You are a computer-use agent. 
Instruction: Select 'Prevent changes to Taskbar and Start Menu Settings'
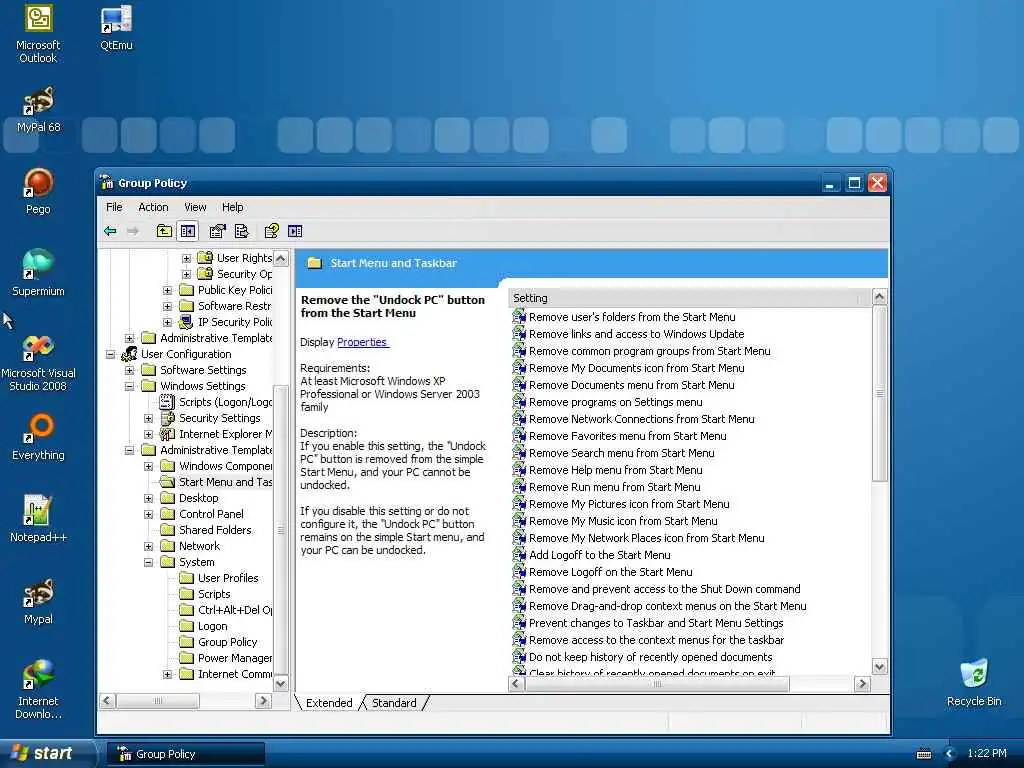[x=656, y=623]
